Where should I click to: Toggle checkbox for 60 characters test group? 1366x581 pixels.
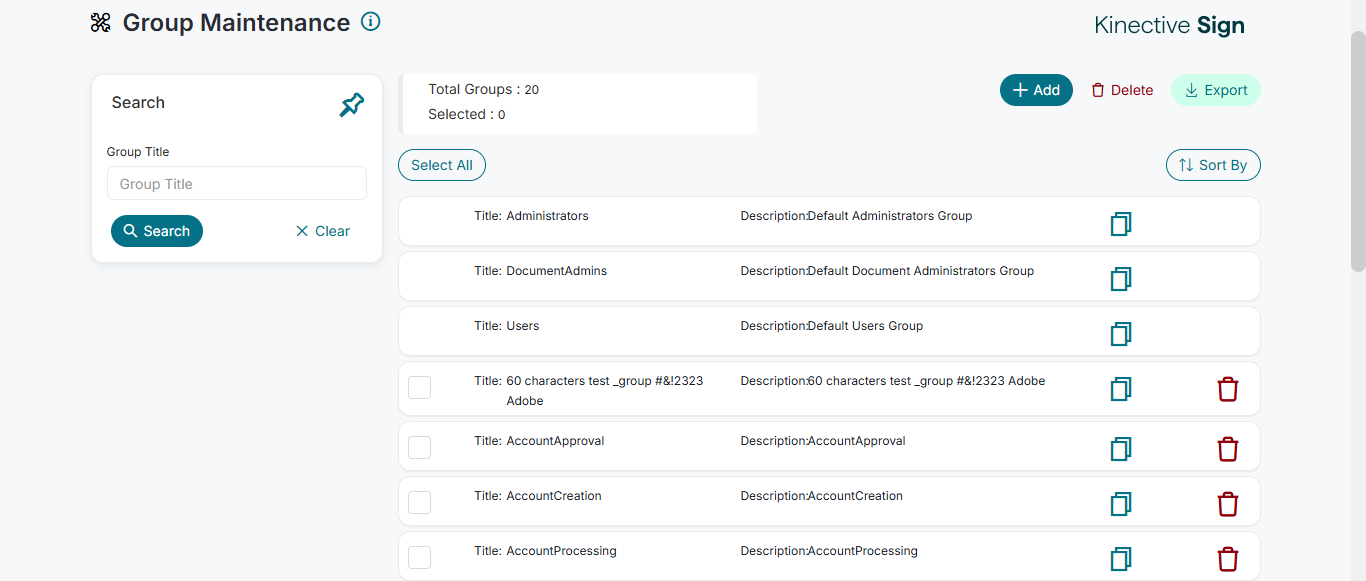(420, 387)
